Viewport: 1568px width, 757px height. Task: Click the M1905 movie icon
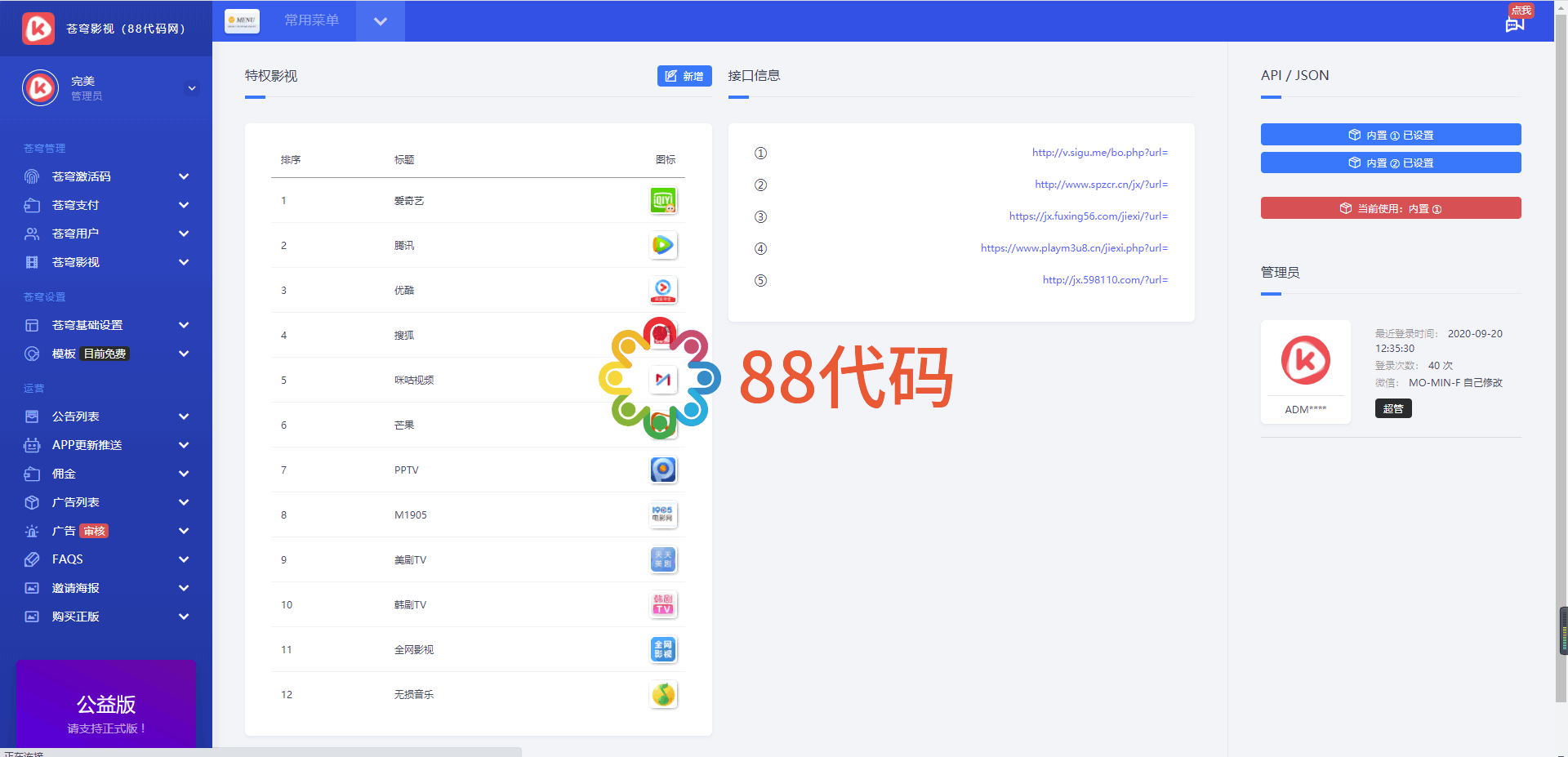[x=663, y=514]
